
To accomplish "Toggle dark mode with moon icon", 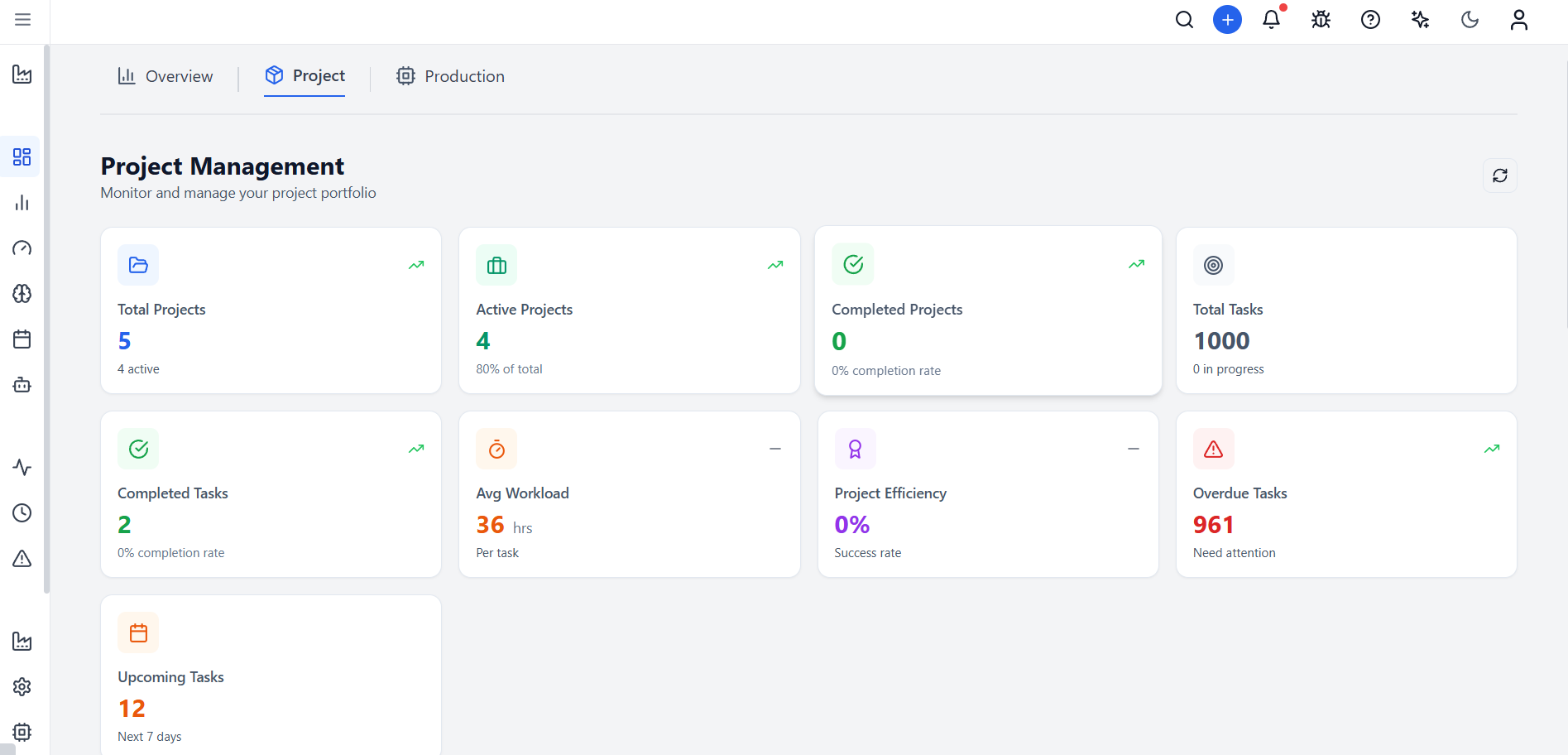I will [1470, 20].
